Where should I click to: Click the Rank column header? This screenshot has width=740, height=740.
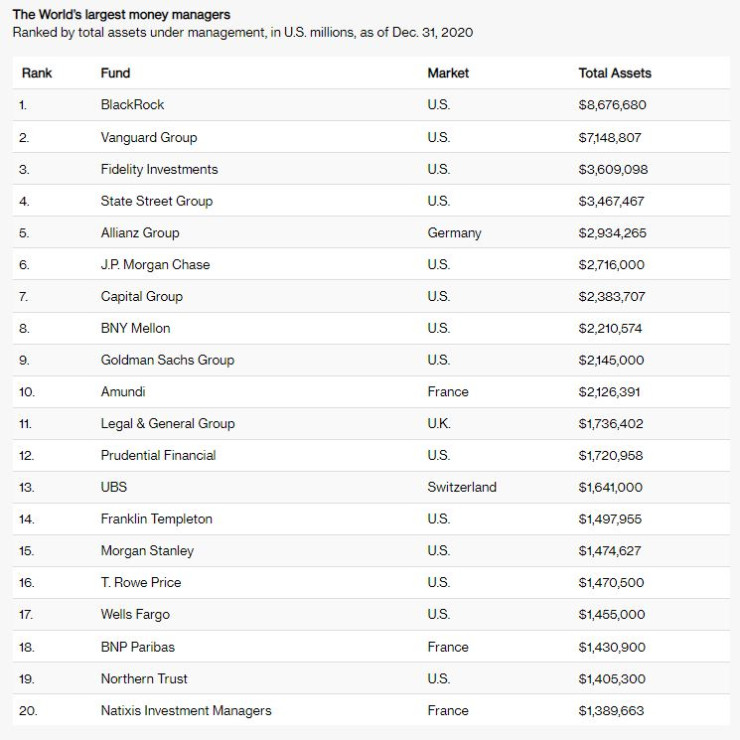[37, 73]
